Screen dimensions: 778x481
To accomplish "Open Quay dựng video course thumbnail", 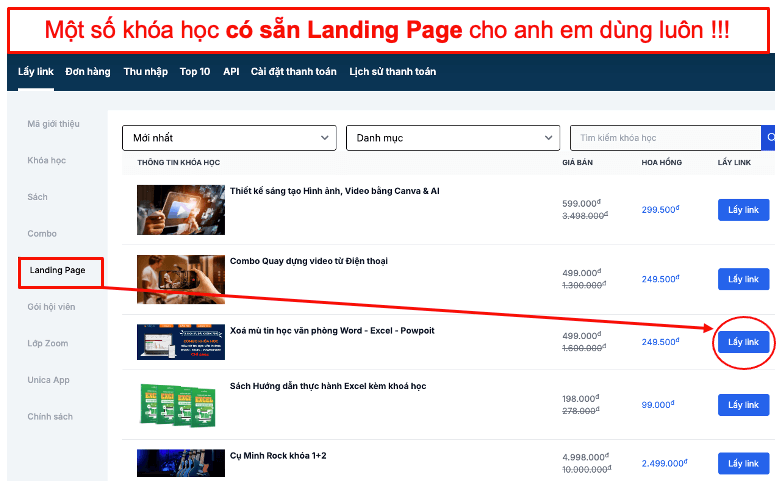I will [x=181, y=279].
